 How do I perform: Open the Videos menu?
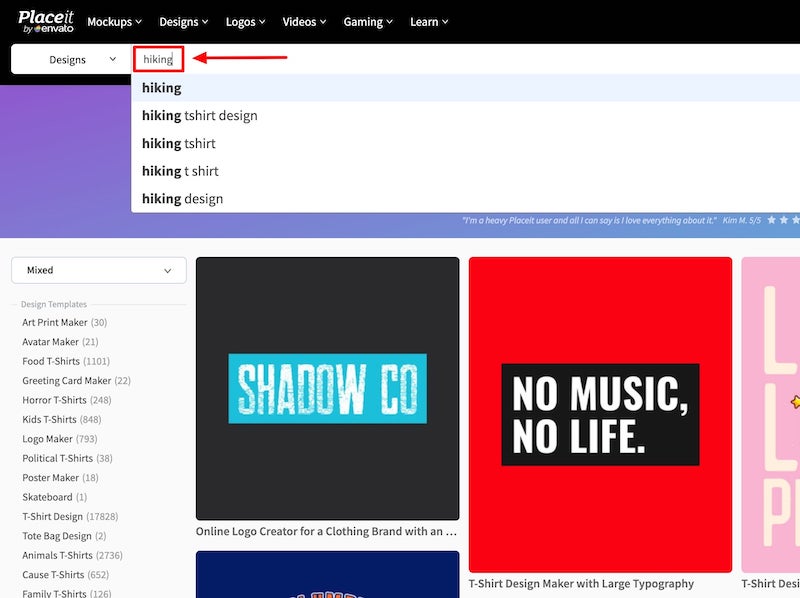coord(305,22)
